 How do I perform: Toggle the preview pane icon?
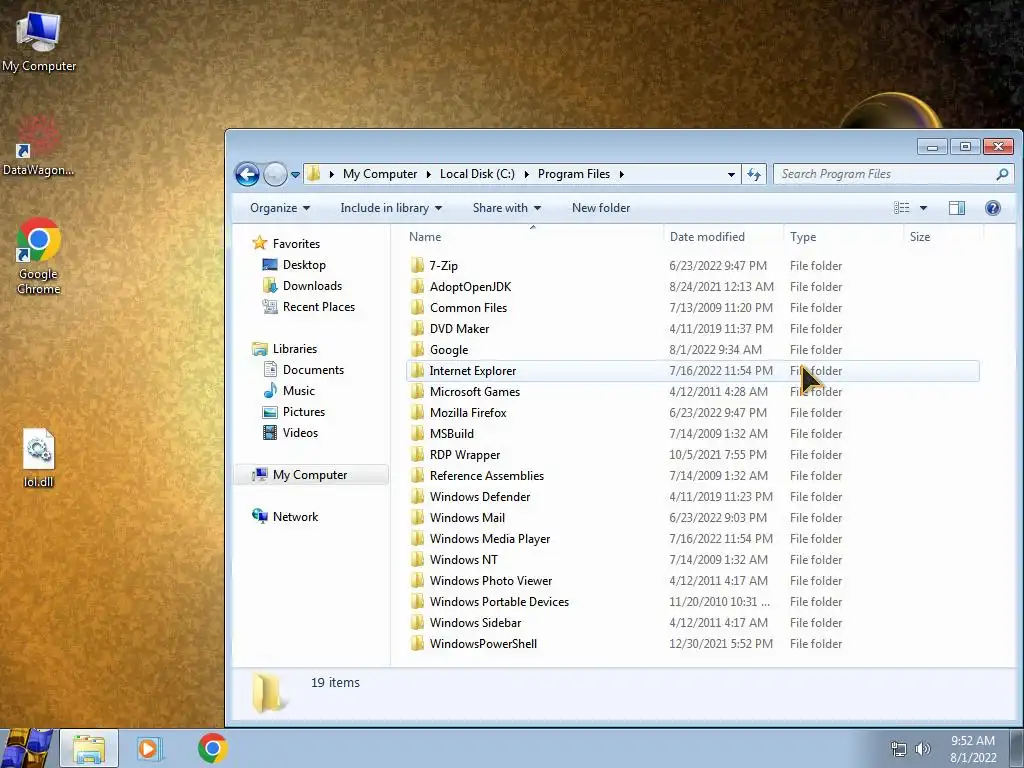(957, 208)
